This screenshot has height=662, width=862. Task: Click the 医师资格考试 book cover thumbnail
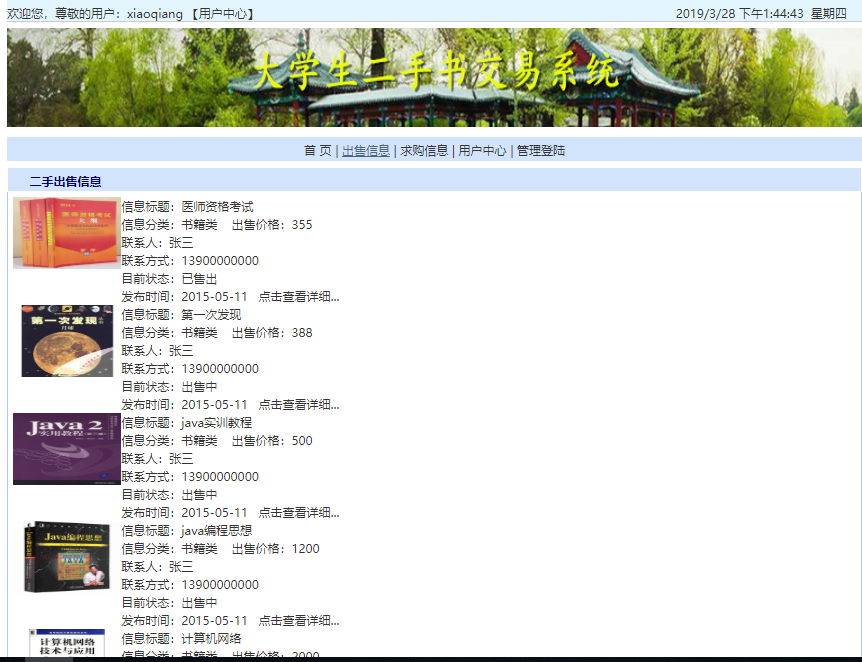[x=67, y=233]
